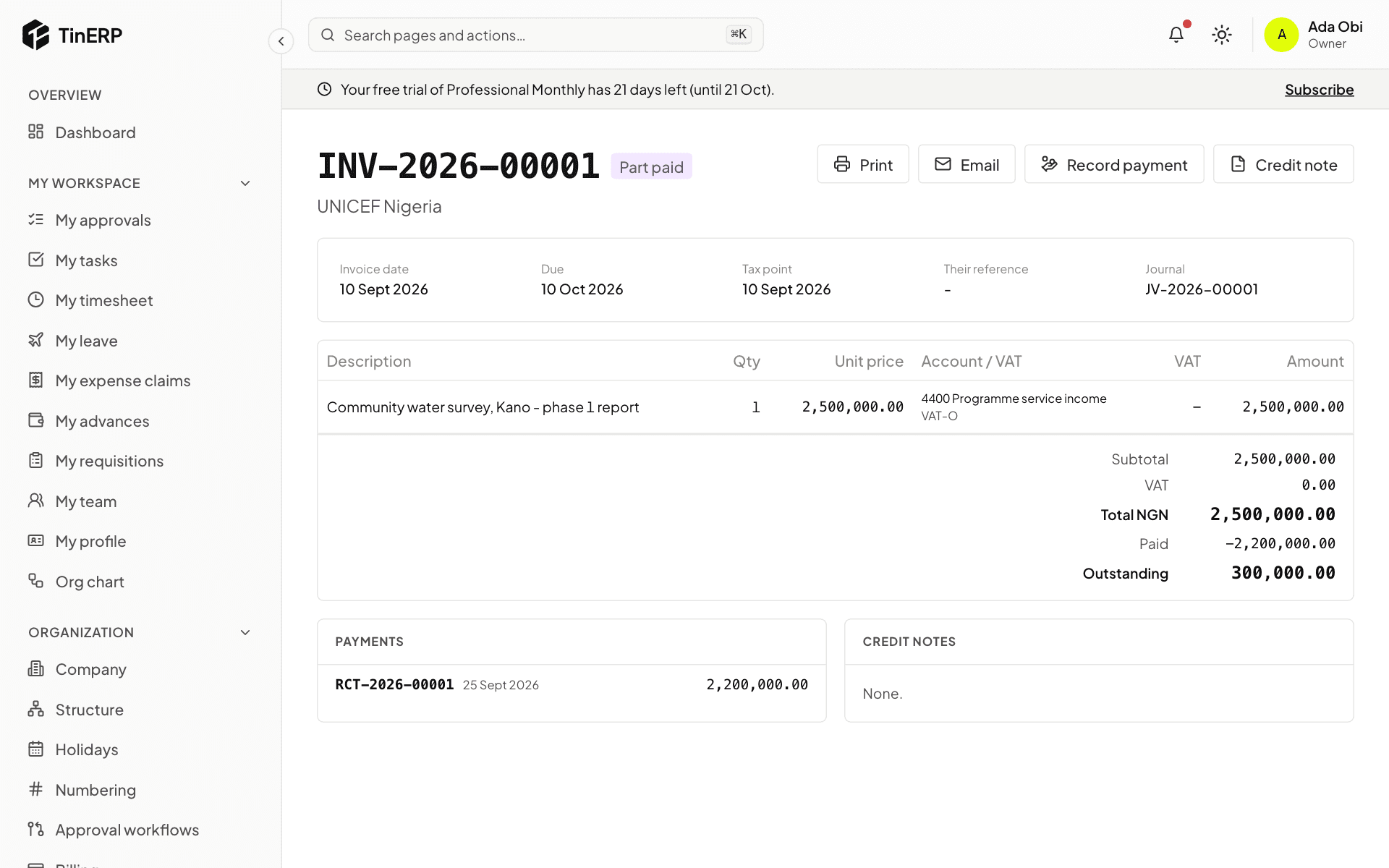Screen dimensions: 1389x868
Task: Collapse the sidebar with the chevron button
Action: pyautogui.click(x=281, y=41)
